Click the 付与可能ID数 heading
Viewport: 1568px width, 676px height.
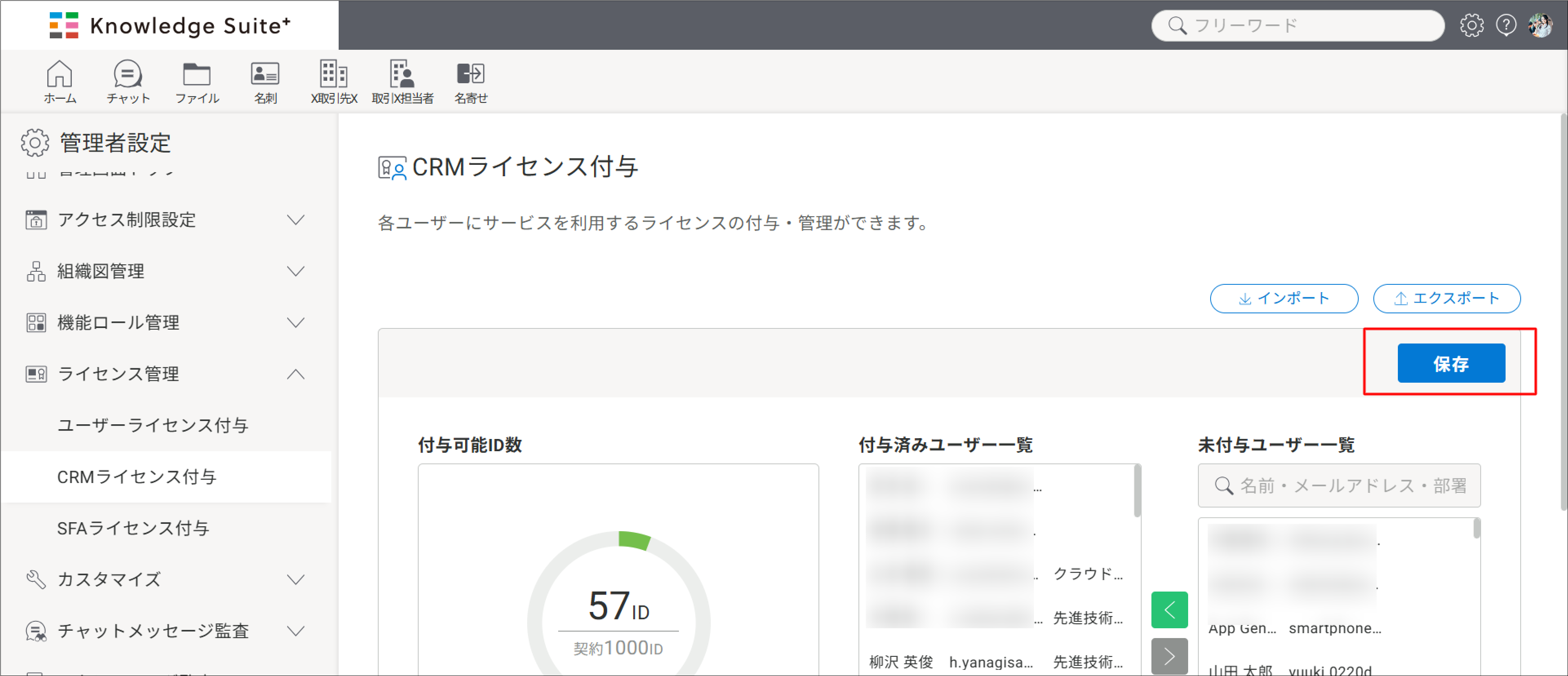(x=469, y=445)
